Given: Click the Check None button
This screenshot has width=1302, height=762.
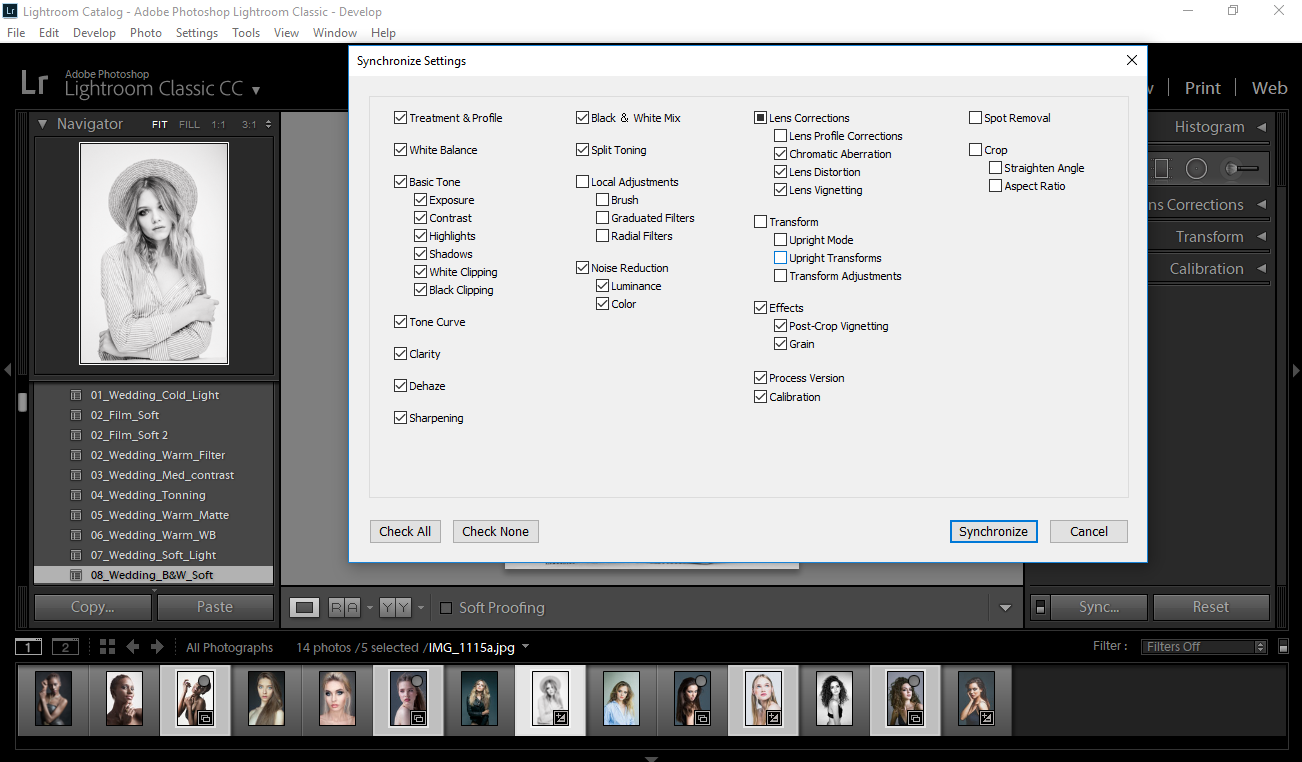Looking at the screenshot, I should coord(495,531).
